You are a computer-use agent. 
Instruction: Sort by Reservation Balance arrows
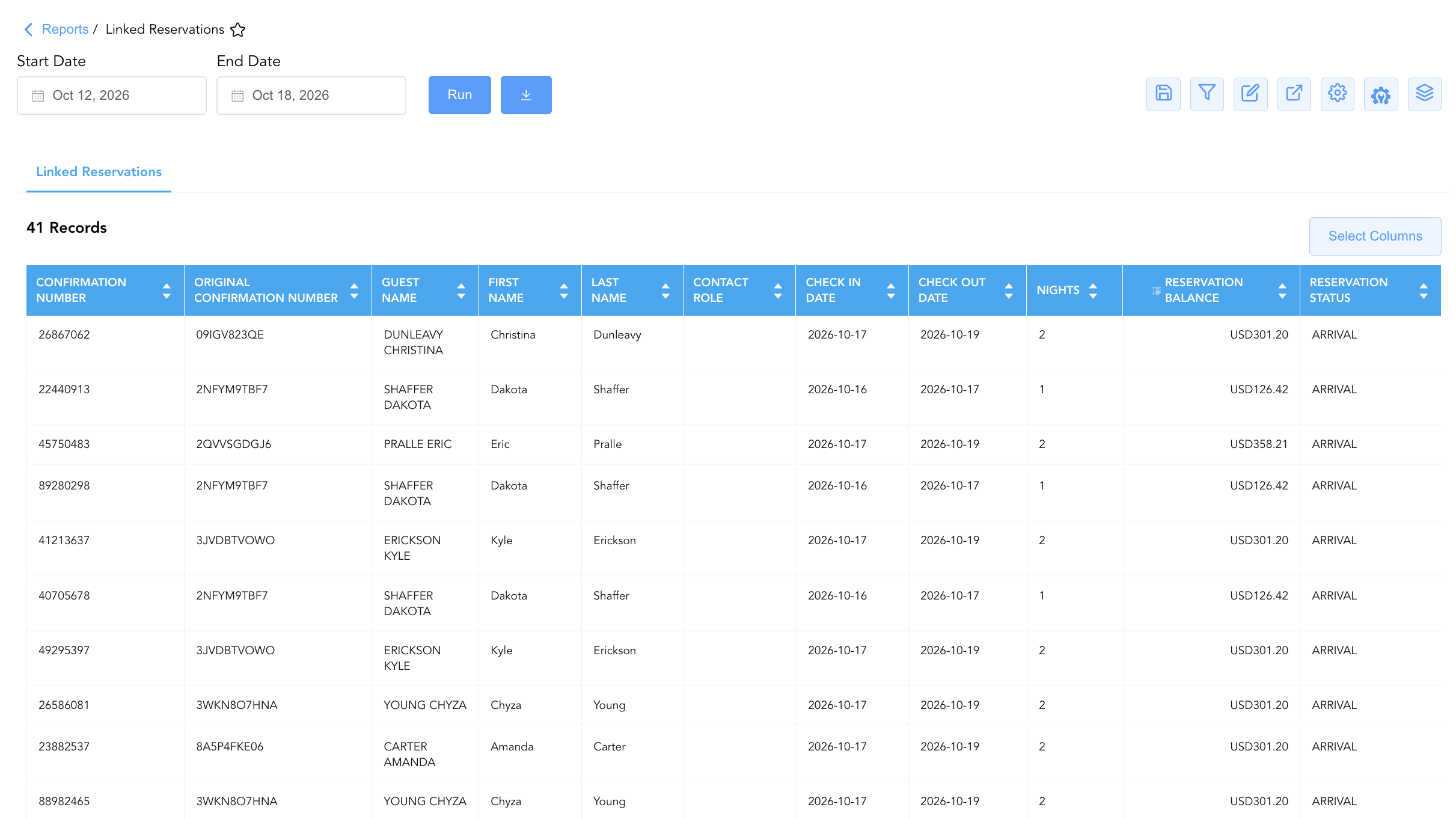(x=1282, y=291)
